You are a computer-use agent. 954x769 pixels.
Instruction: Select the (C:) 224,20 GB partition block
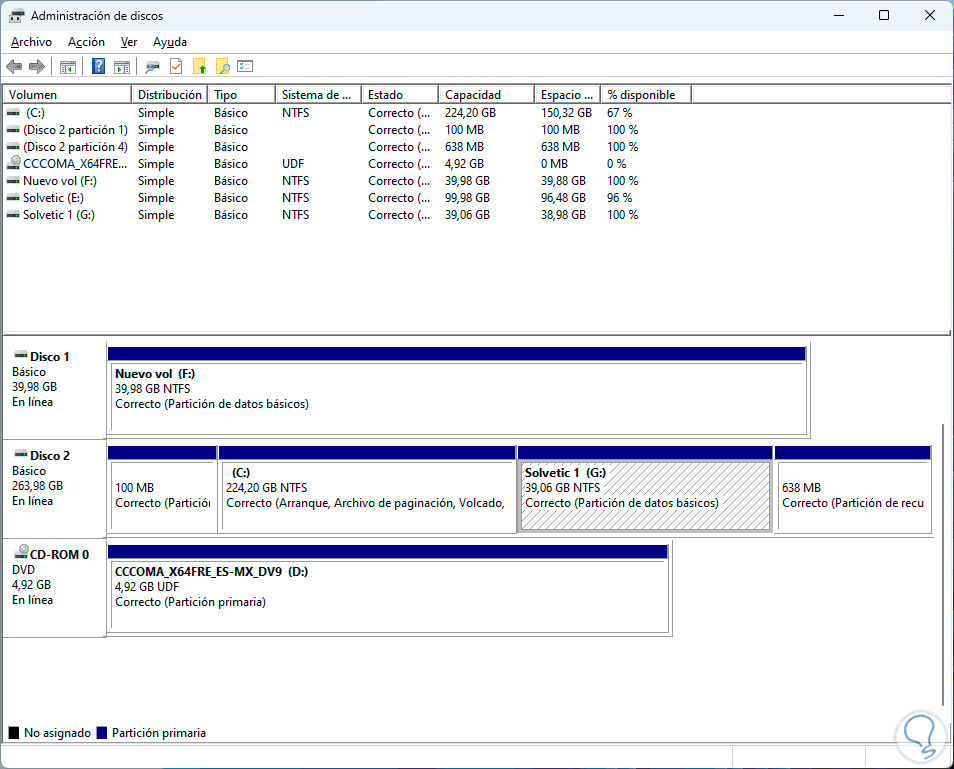367,490
